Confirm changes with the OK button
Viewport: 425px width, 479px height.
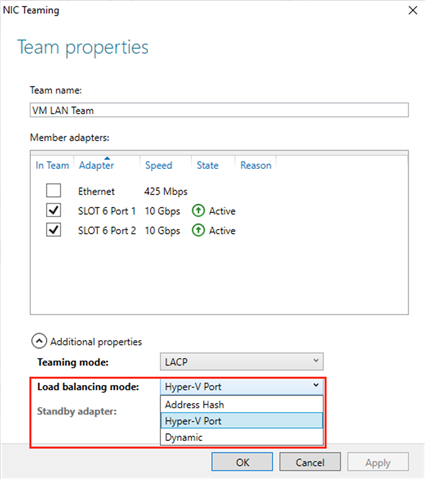point(242,462)
